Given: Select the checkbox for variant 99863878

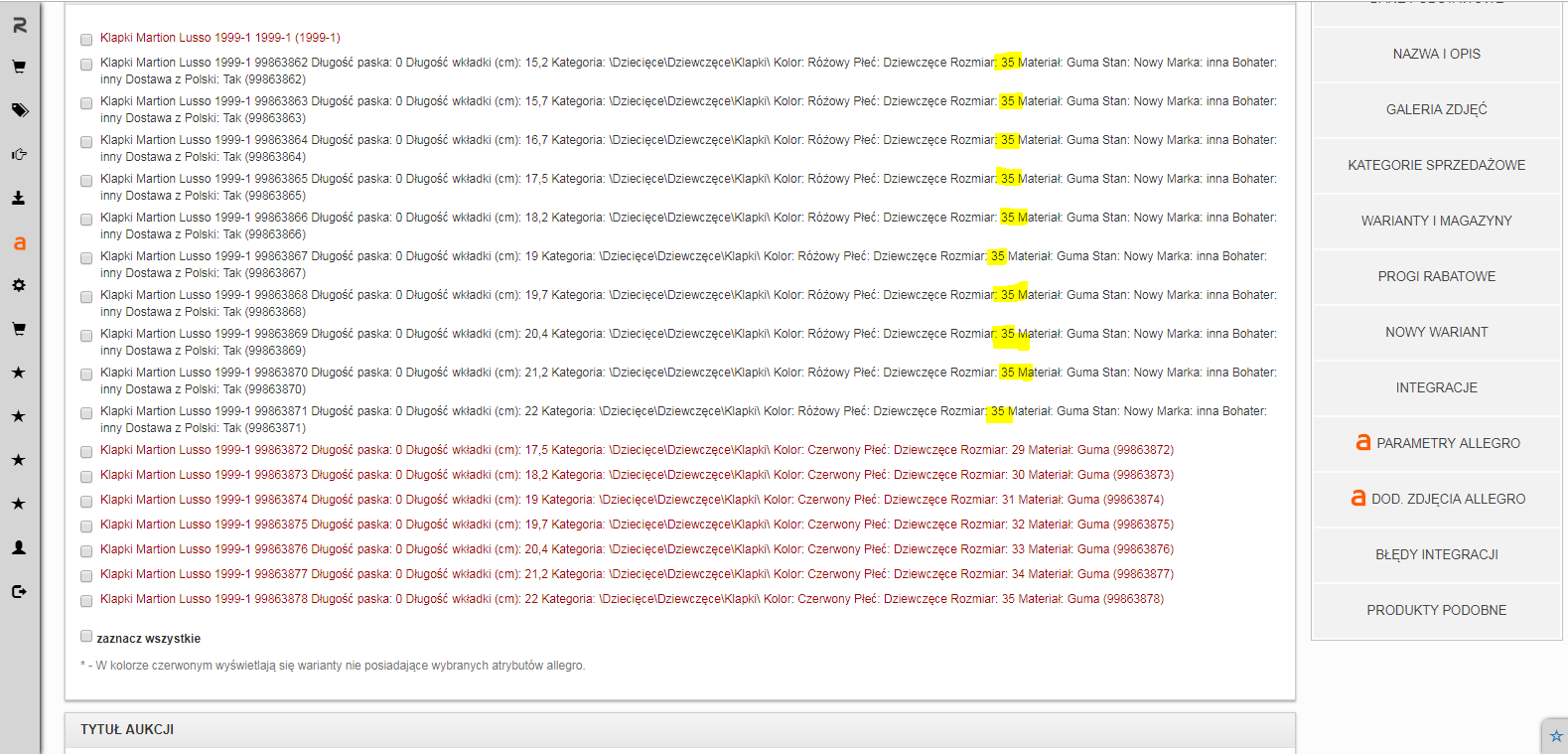Looking at the screenshot, I should pos(86,601).
